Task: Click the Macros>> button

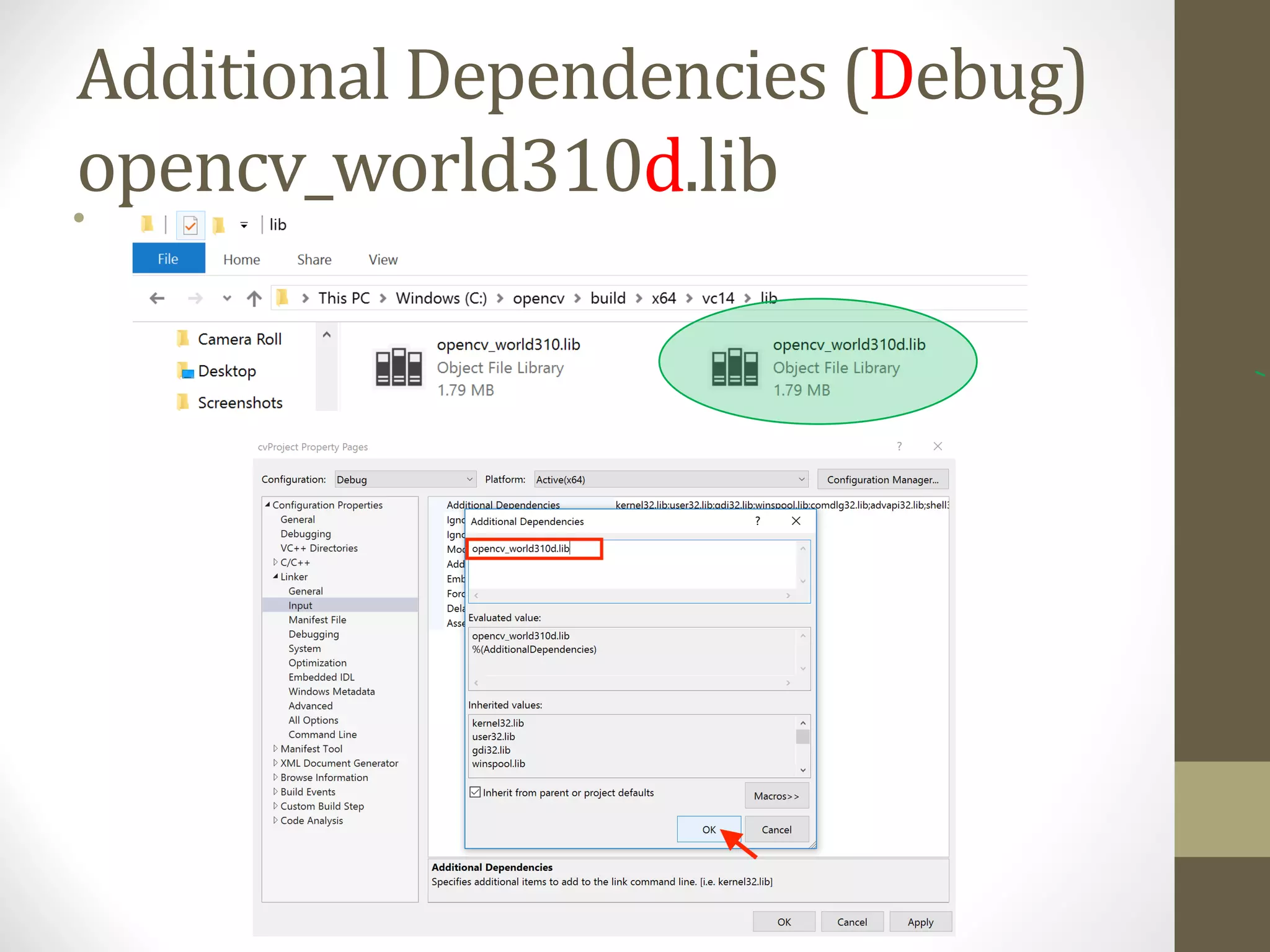Action: pos(776,796)
